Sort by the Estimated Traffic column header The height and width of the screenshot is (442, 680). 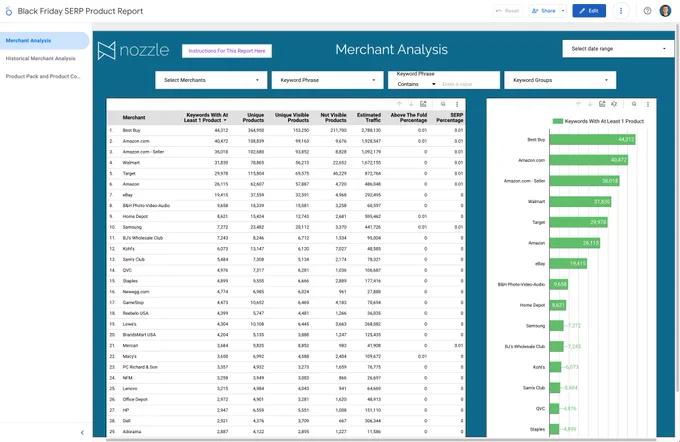[369, 117]
